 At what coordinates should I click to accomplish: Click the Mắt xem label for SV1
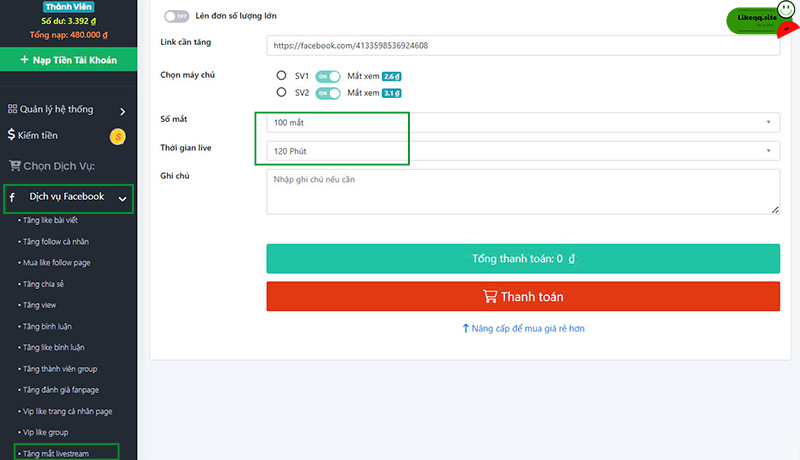(363, 76)
